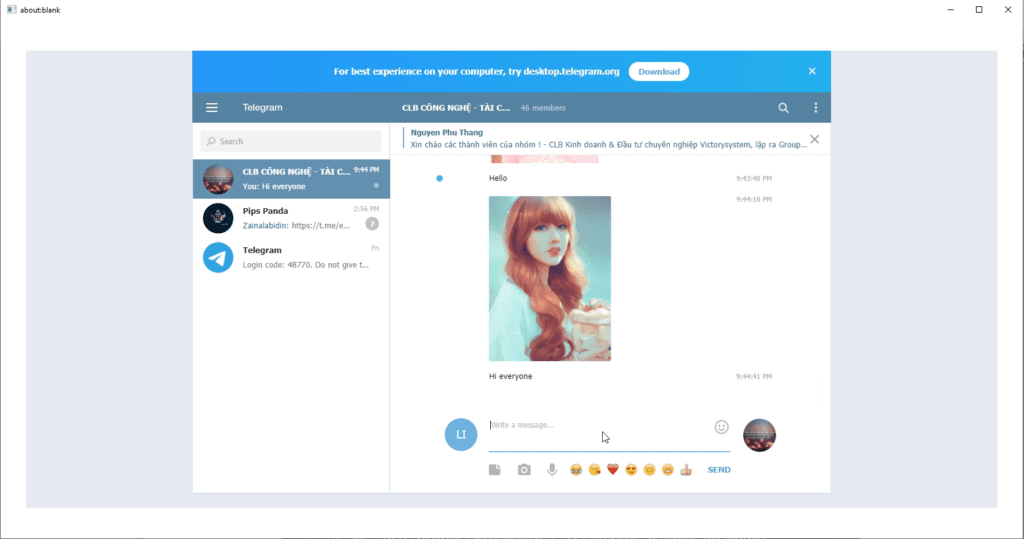The width and height of the screenshot is (1024, 539).
Task: Click the LI user avatar beside message box
Action: click(461, 434)
